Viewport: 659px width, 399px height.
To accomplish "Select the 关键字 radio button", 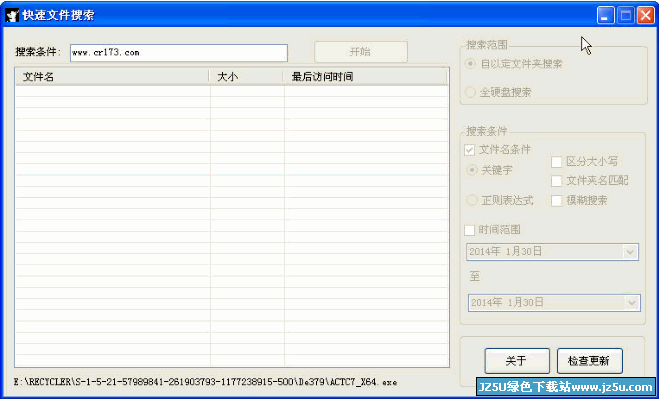I will 472,170.
